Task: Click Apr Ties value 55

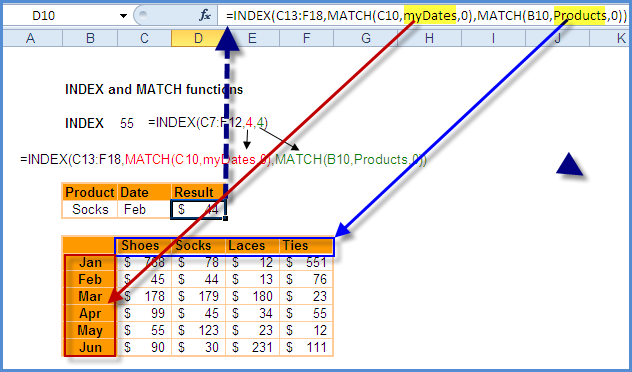Action: (x=306, y=313)
